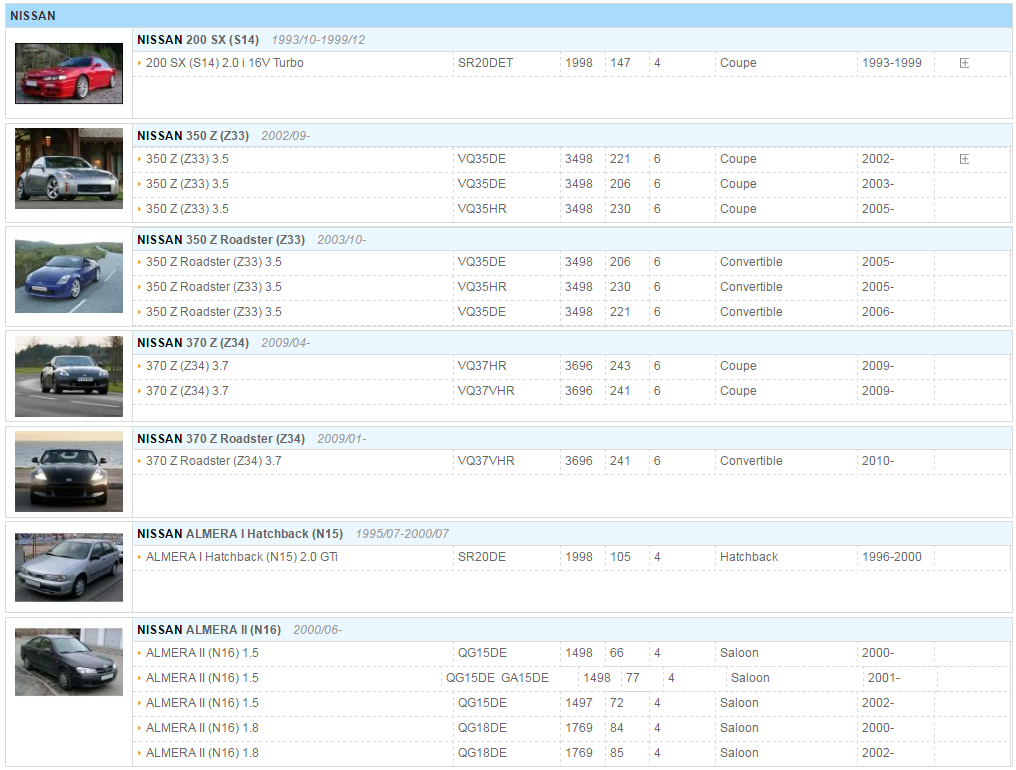Click the 2010- year cell

(x=877, y=461)
